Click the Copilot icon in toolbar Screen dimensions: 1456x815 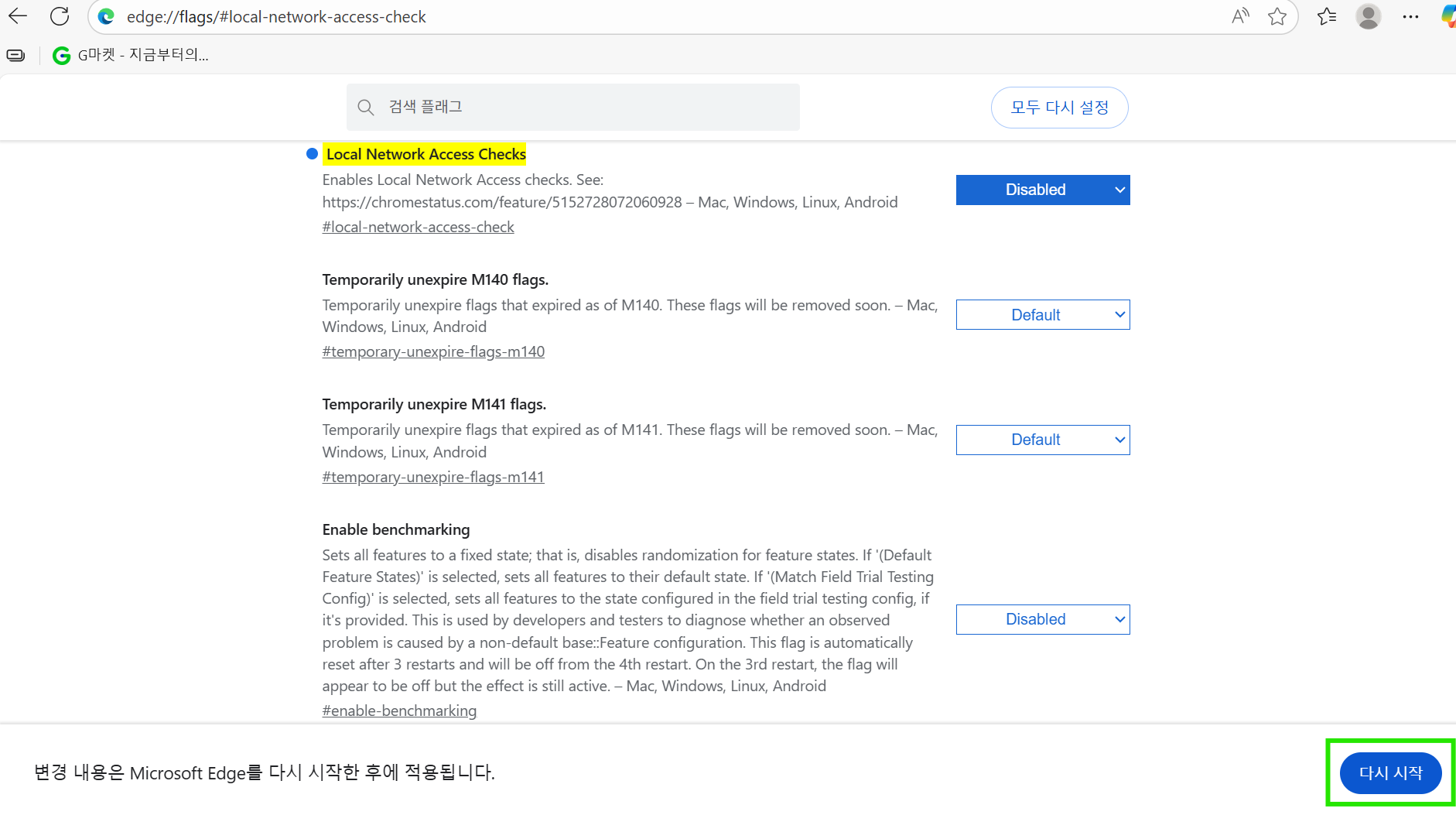tap(1447, 16)
